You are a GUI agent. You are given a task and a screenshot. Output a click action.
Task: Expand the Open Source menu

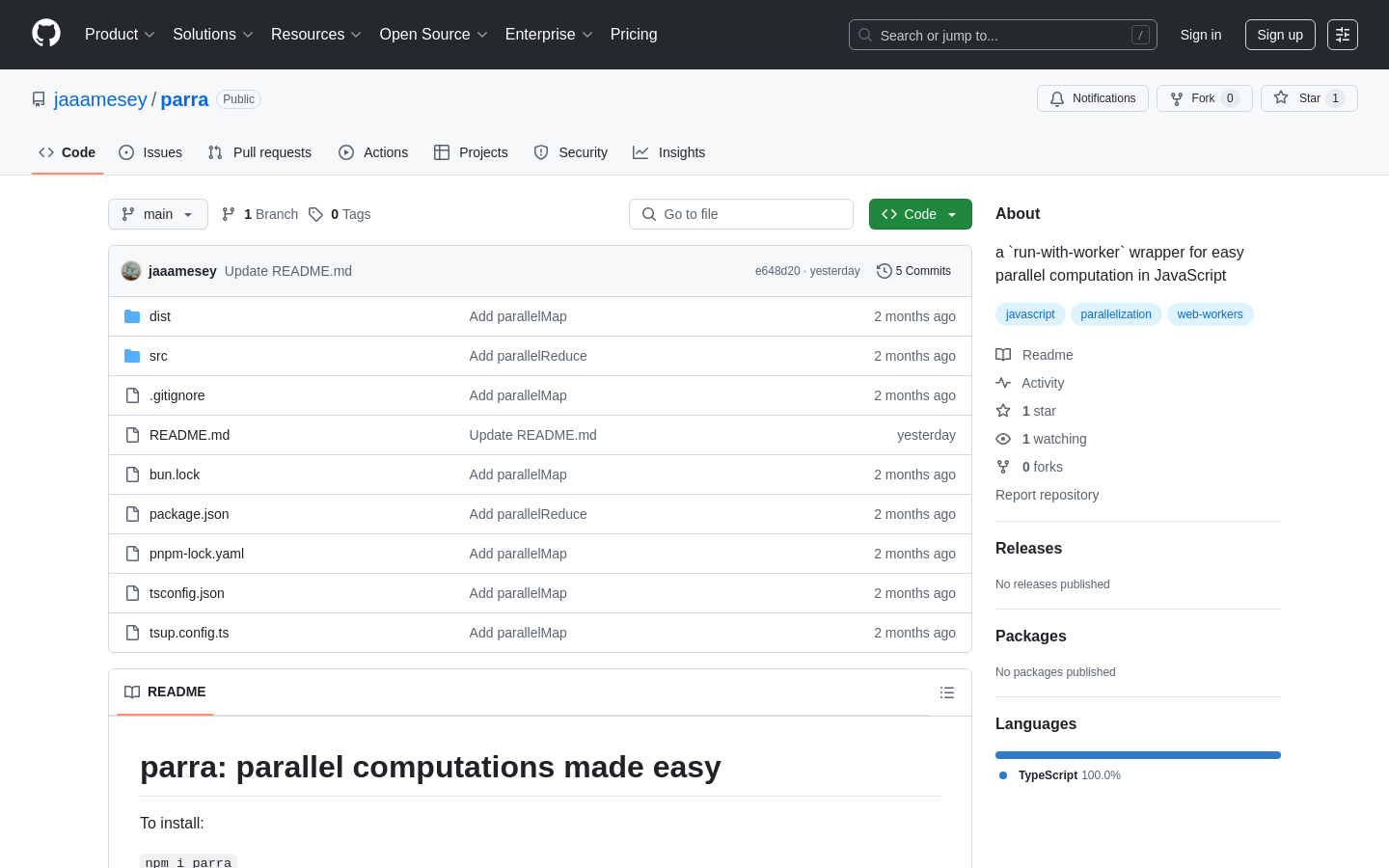[x=434, y=35]
